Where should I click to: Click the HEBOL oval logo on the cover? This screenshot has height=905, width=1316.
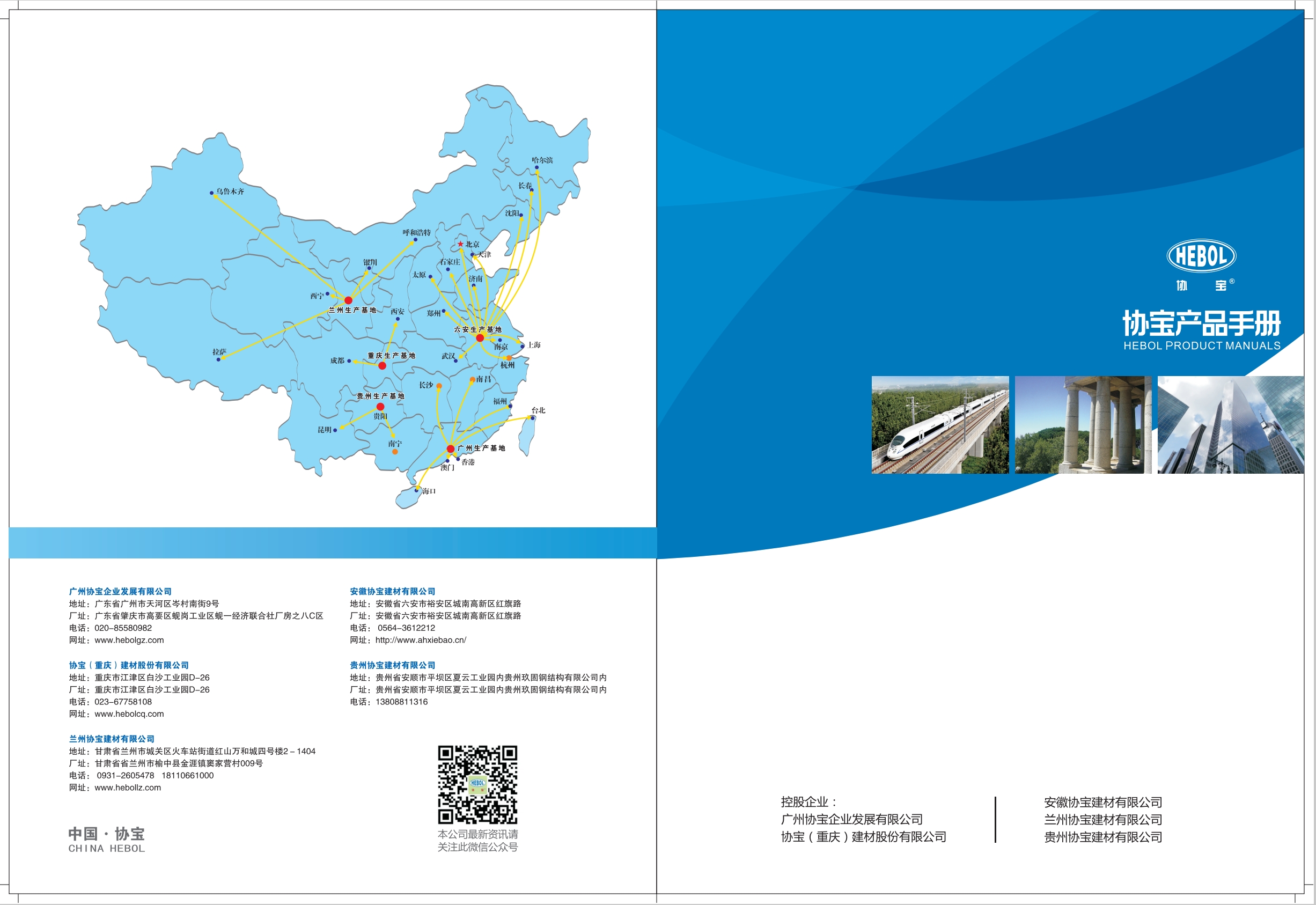pyautogui.click(x=1201, y=255)
